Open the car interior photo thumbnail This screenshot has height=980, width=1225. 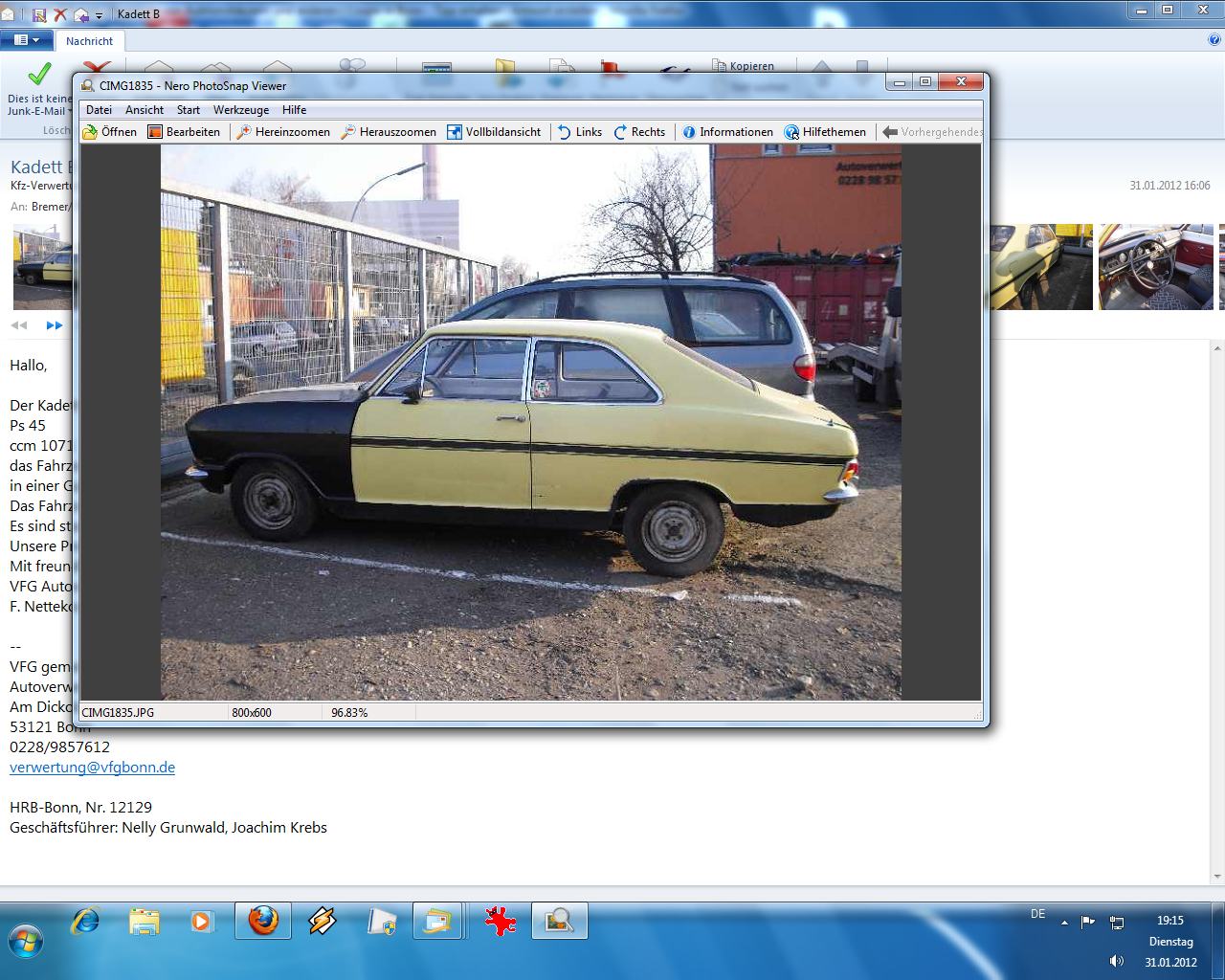[x=1155, y=267]
